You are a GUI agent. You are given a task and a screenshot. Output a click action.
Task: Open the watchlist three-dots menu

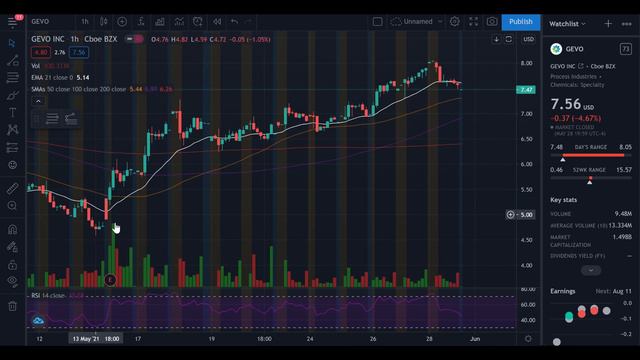627,24
